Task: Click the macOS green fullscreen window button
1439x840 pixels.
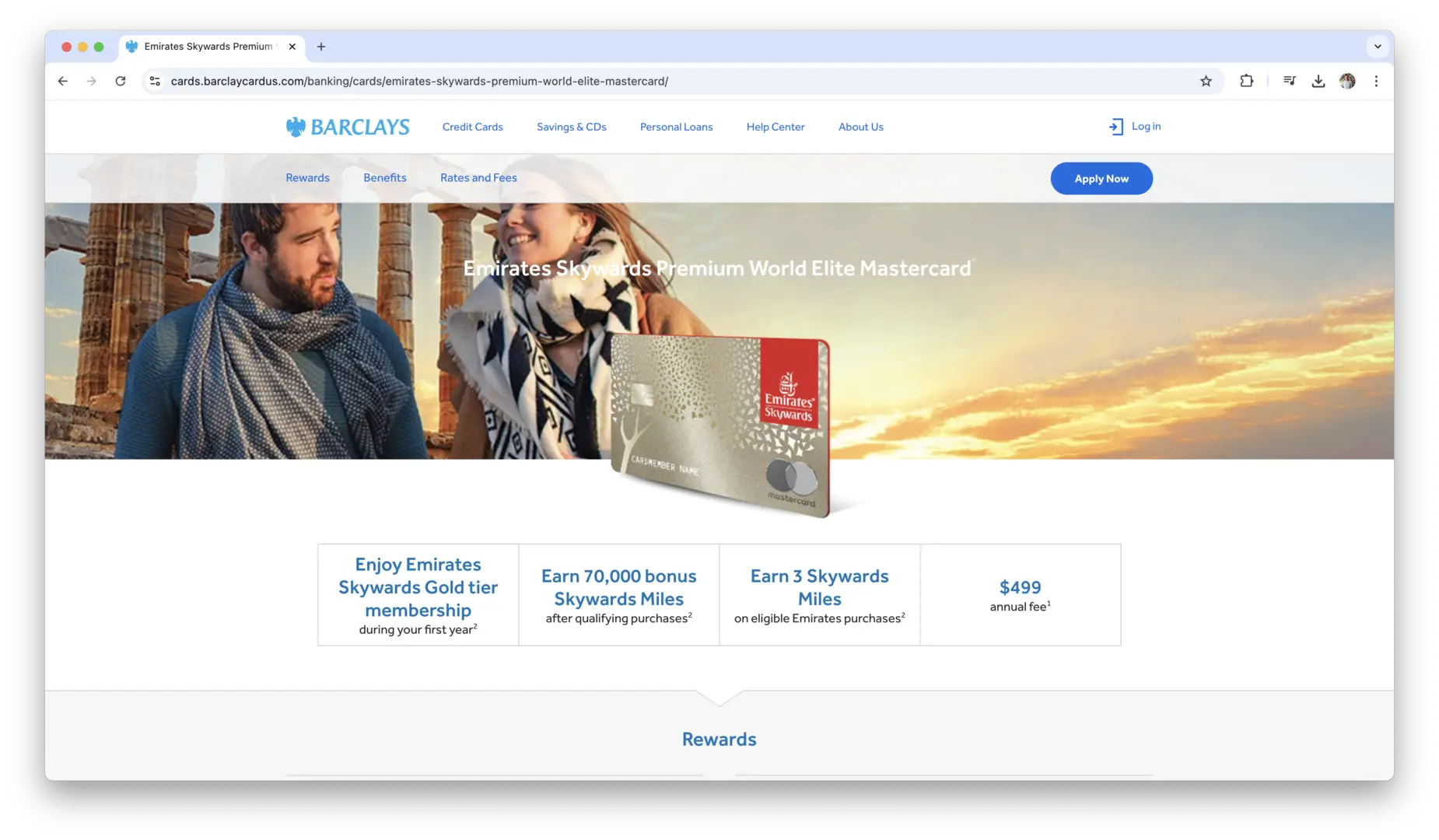Action: (99, 47)
